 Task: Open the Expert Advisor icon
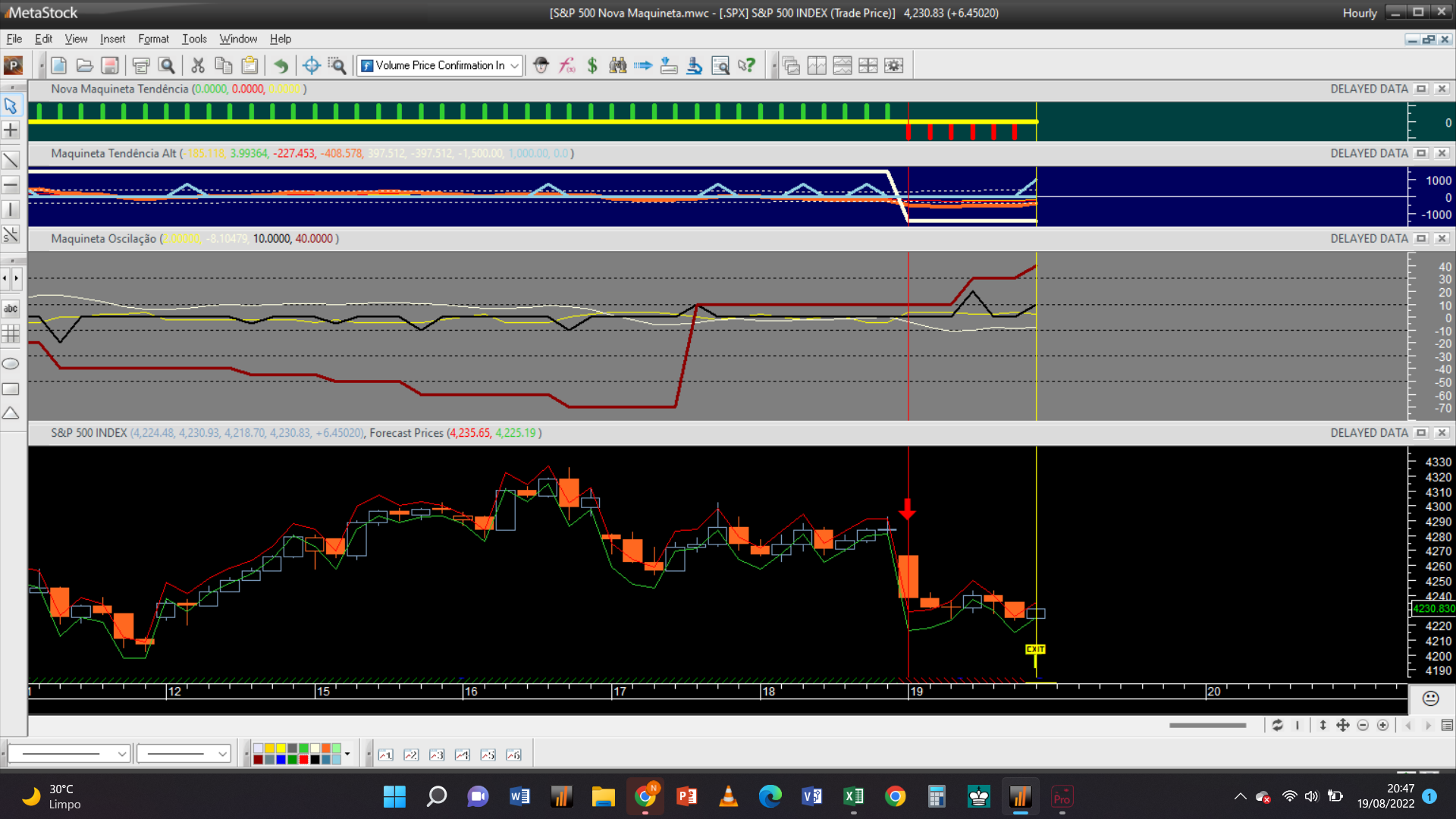[x=541, y=66]
